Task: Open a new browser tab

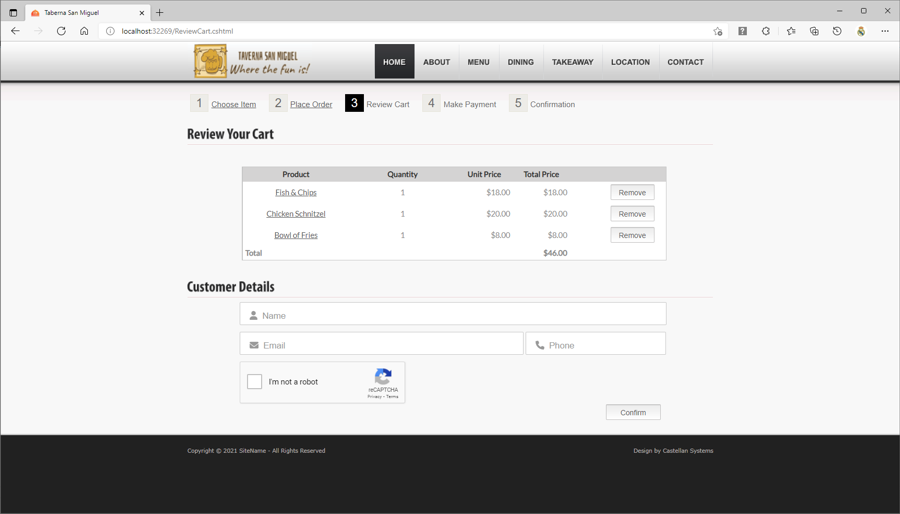Action: [x=160, y=12]
